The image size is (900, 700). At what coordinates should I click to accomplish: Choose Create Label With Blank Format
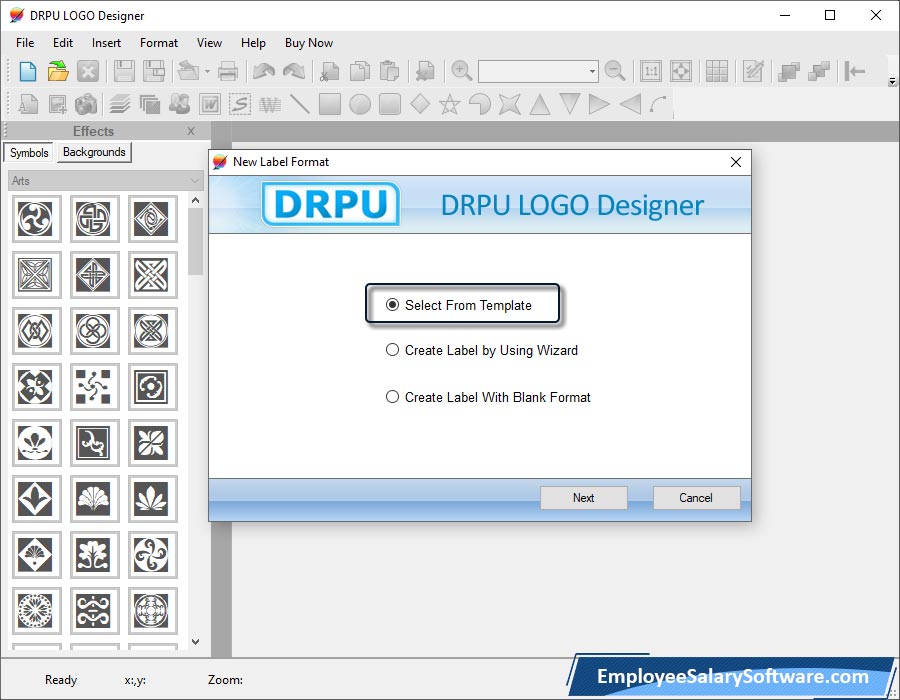tap(393, 397)
